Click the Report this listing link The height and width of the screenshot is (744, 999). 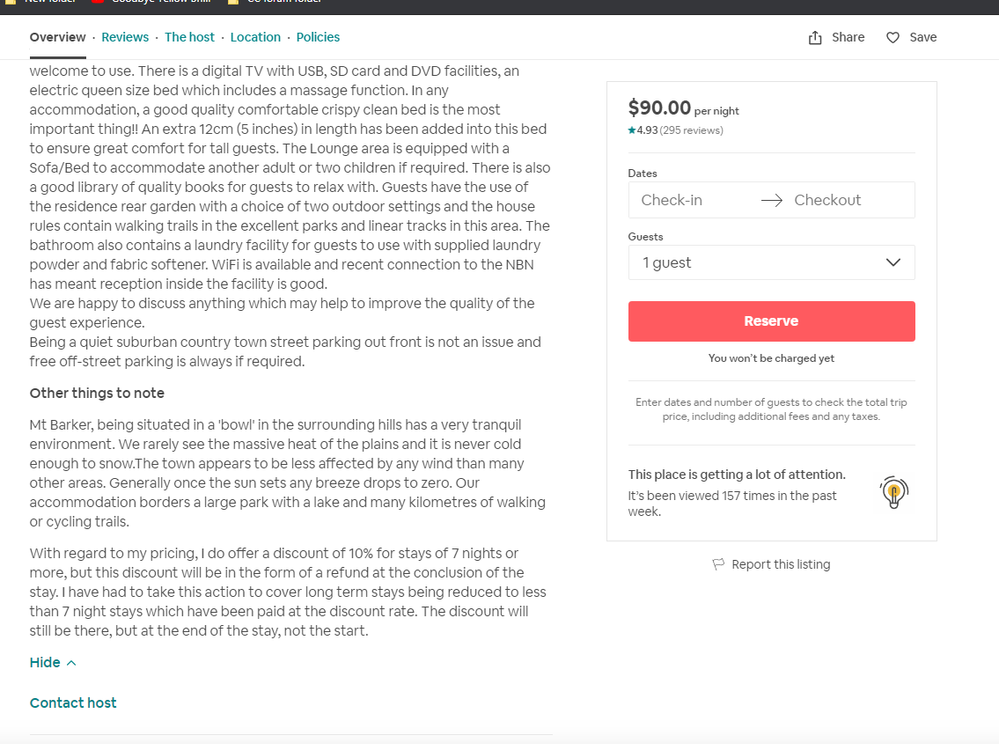[780, 565]
